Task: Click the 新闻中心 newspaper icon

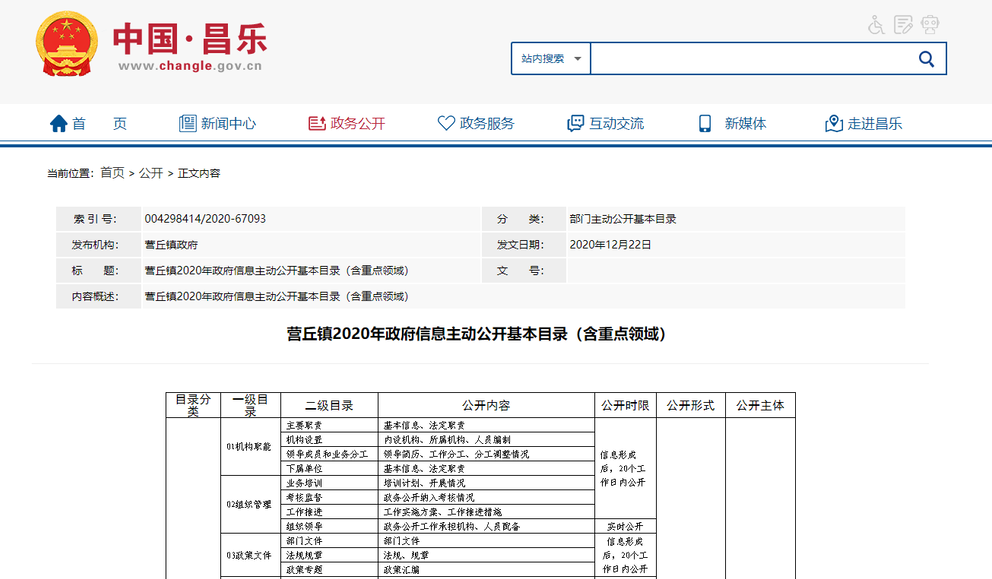Action: (x=187, y=123)
